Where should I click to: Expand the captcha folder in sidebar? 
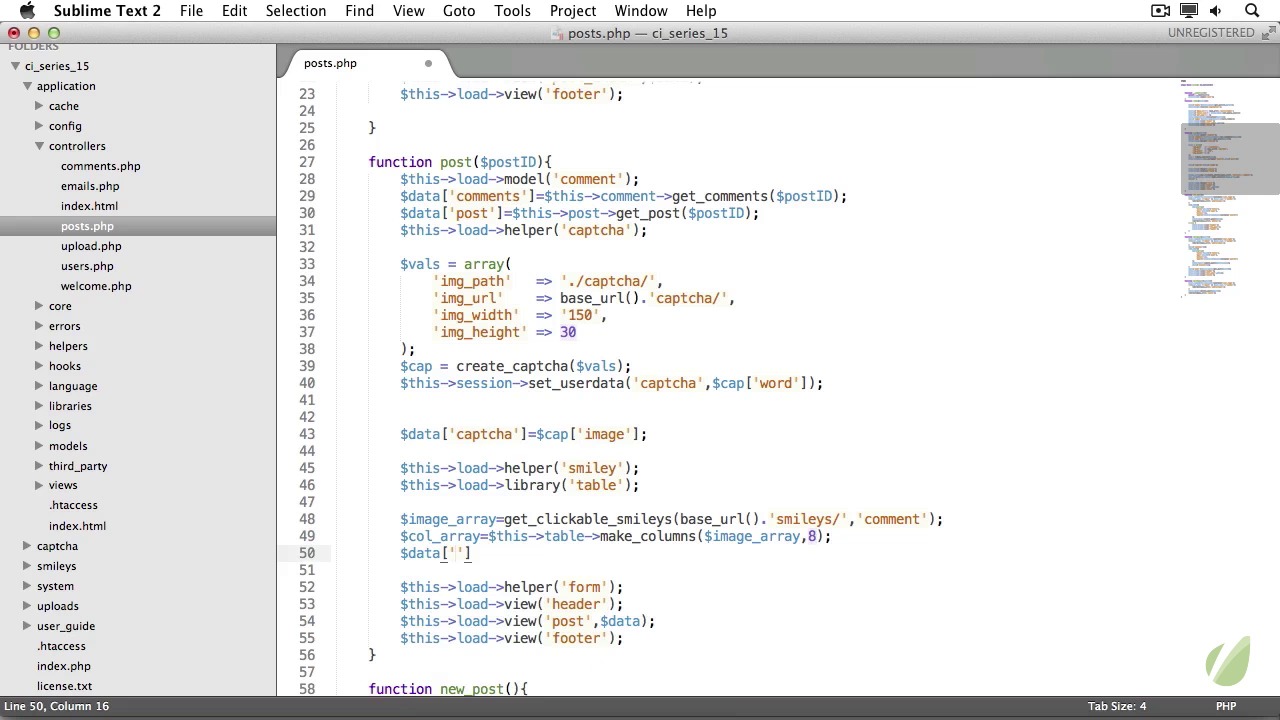point(27,546)
